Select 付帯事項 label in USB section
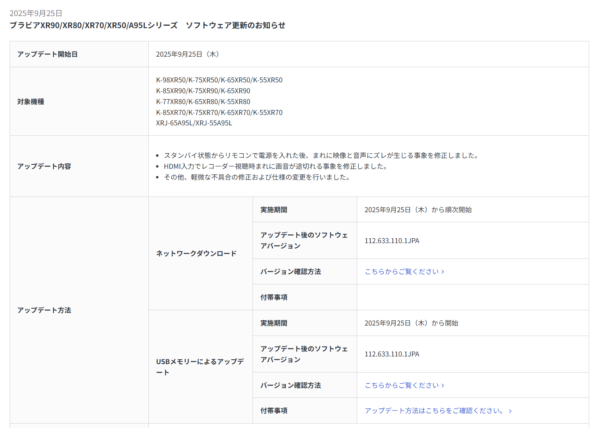600x428 pixels. (x=274, y=411)
